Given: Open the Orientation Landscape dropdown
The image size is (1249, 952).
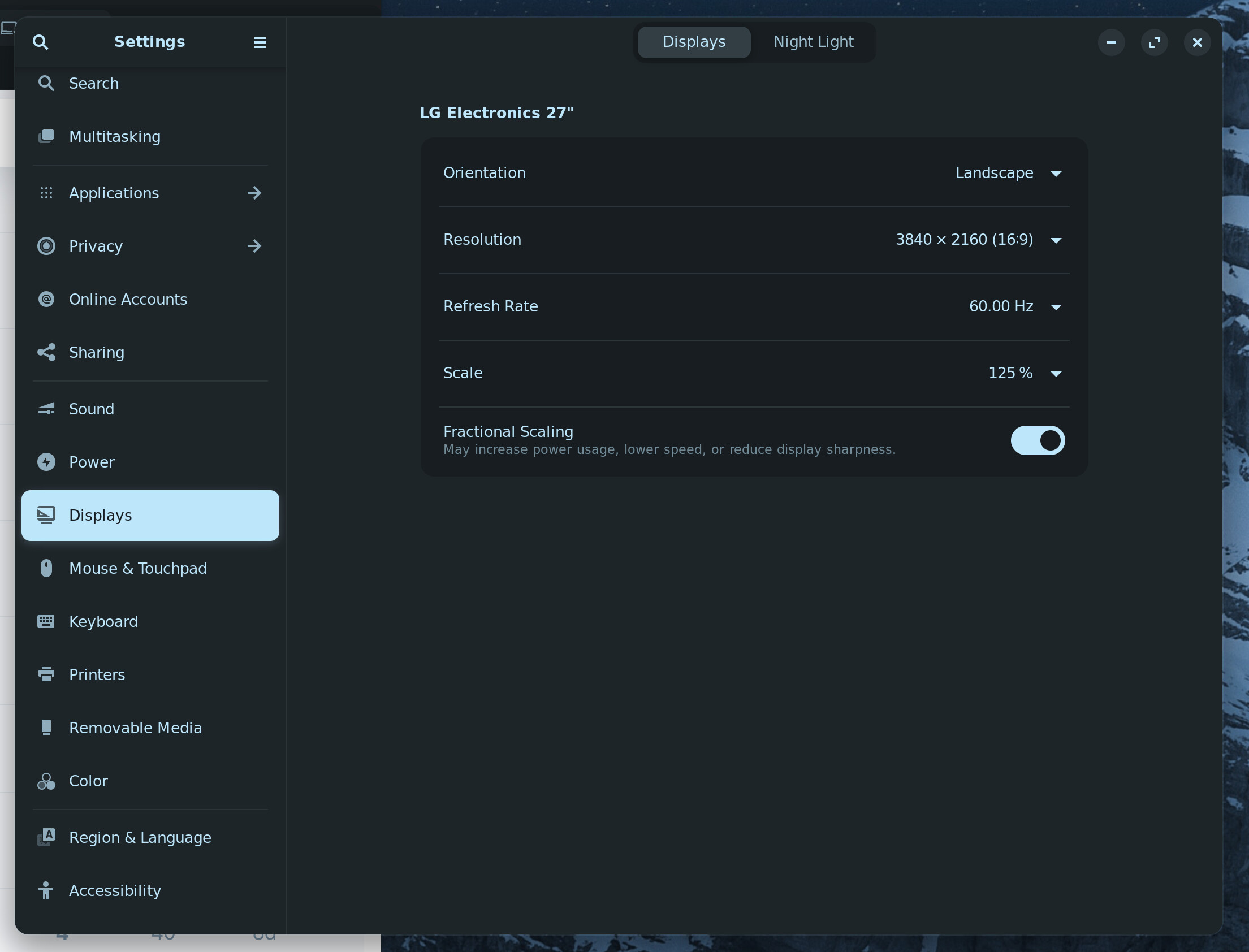Looking at the screenshot, I should click(1008, 173).
